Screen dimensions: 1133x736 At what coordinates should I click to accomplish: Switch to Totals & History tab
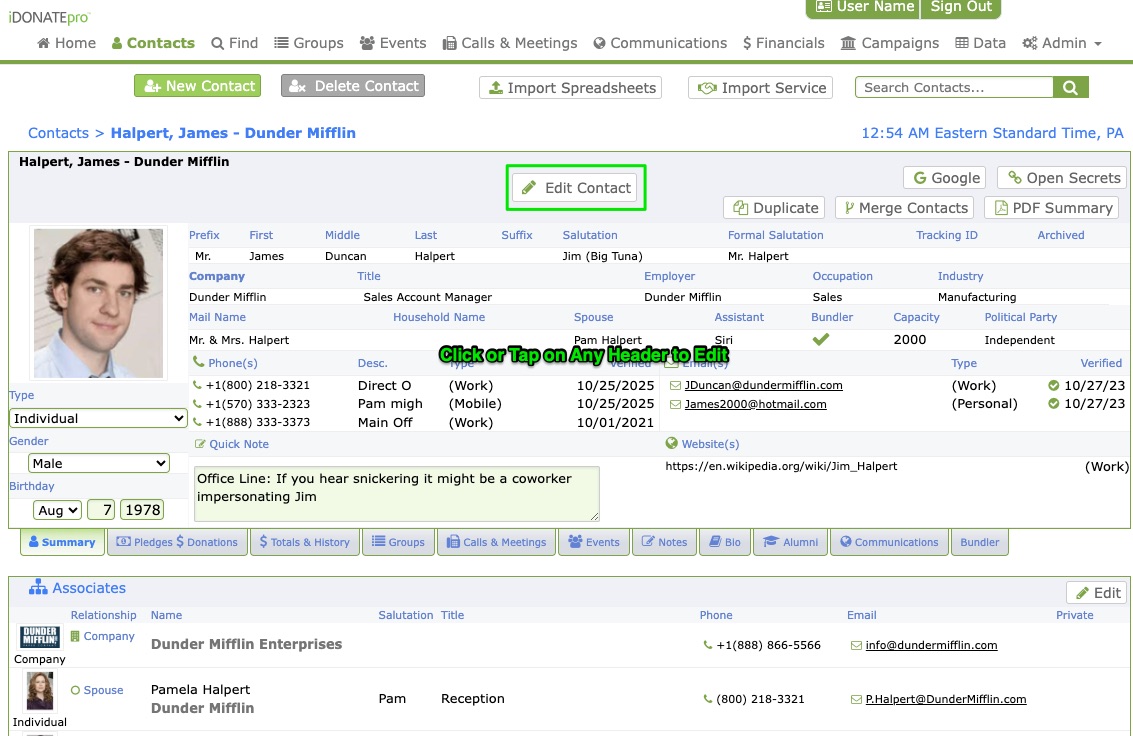[x=304, y=542]
